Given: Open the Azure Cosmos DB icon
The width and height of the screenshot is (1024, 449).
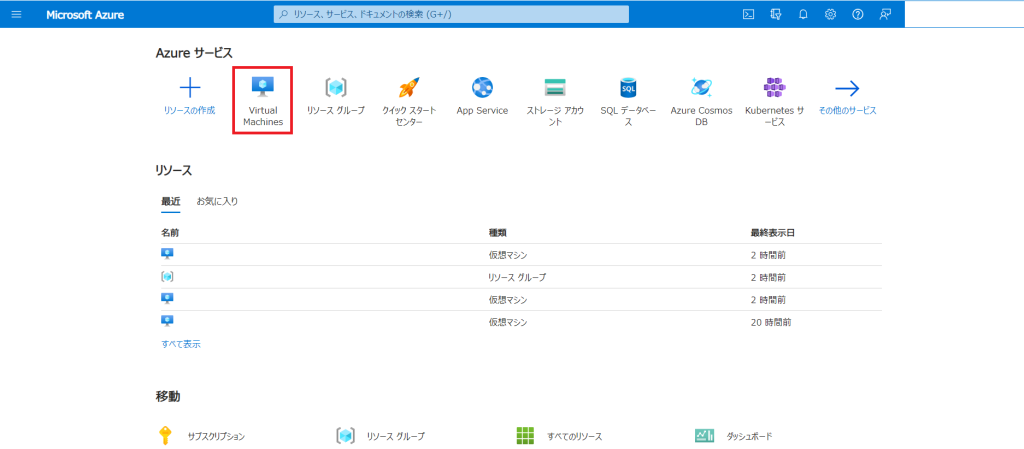Looking at the screenshot, I should tap(701, 87).
